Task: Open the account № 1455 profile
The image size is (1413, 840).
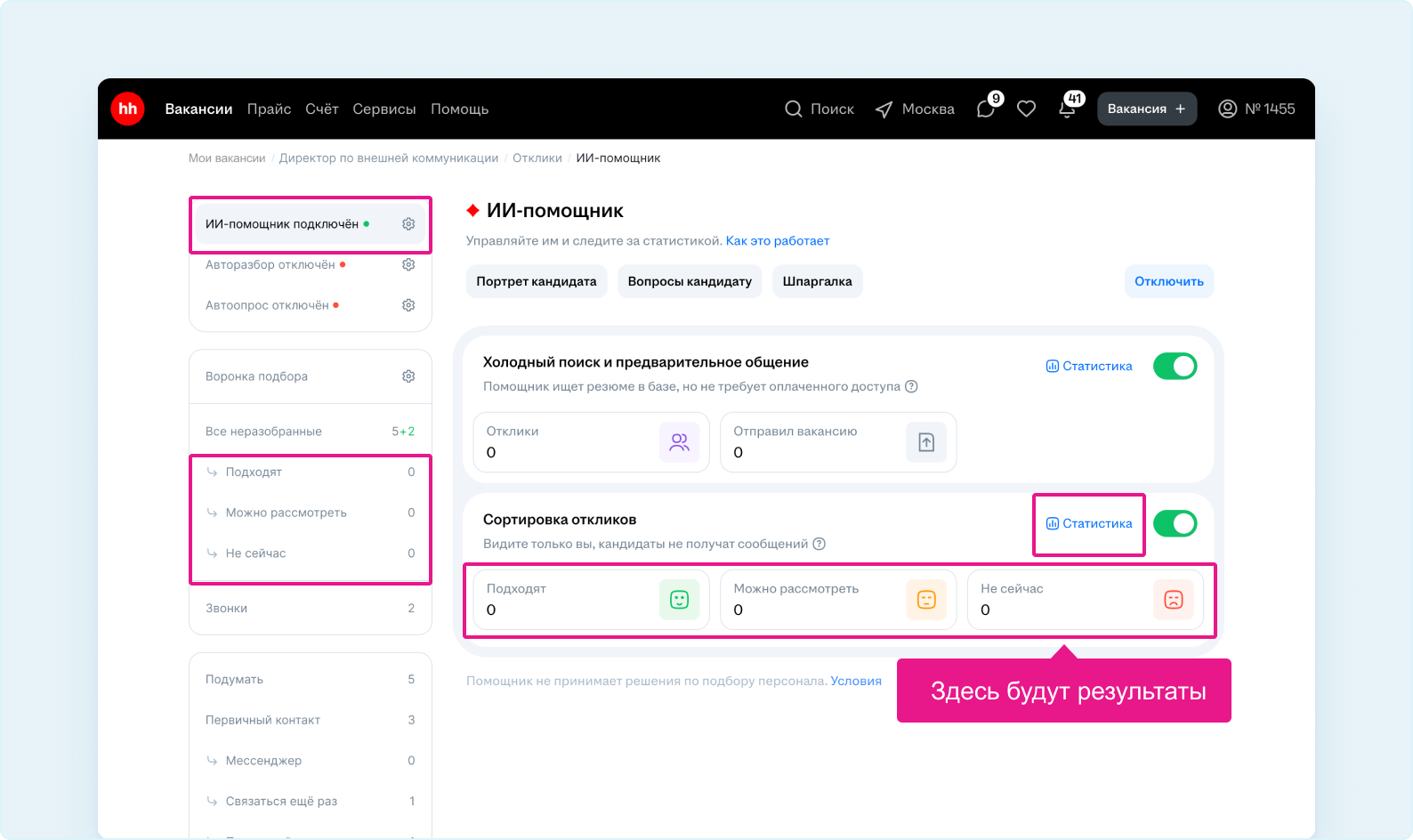Action: coord(1256,109)
